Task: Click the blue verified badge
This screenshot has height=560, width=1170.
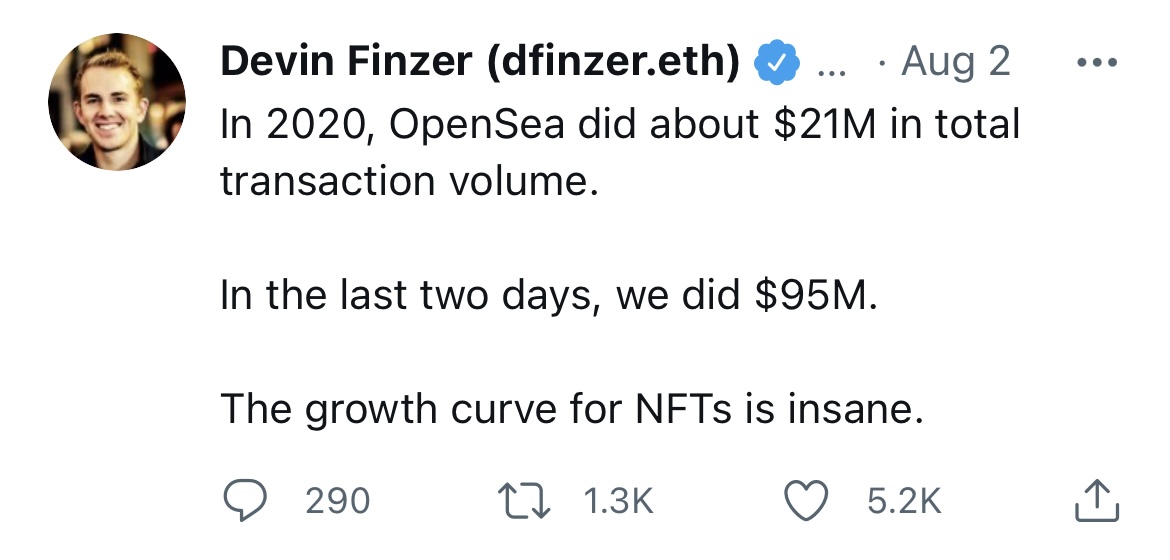Action: click(x=777, y=62)
